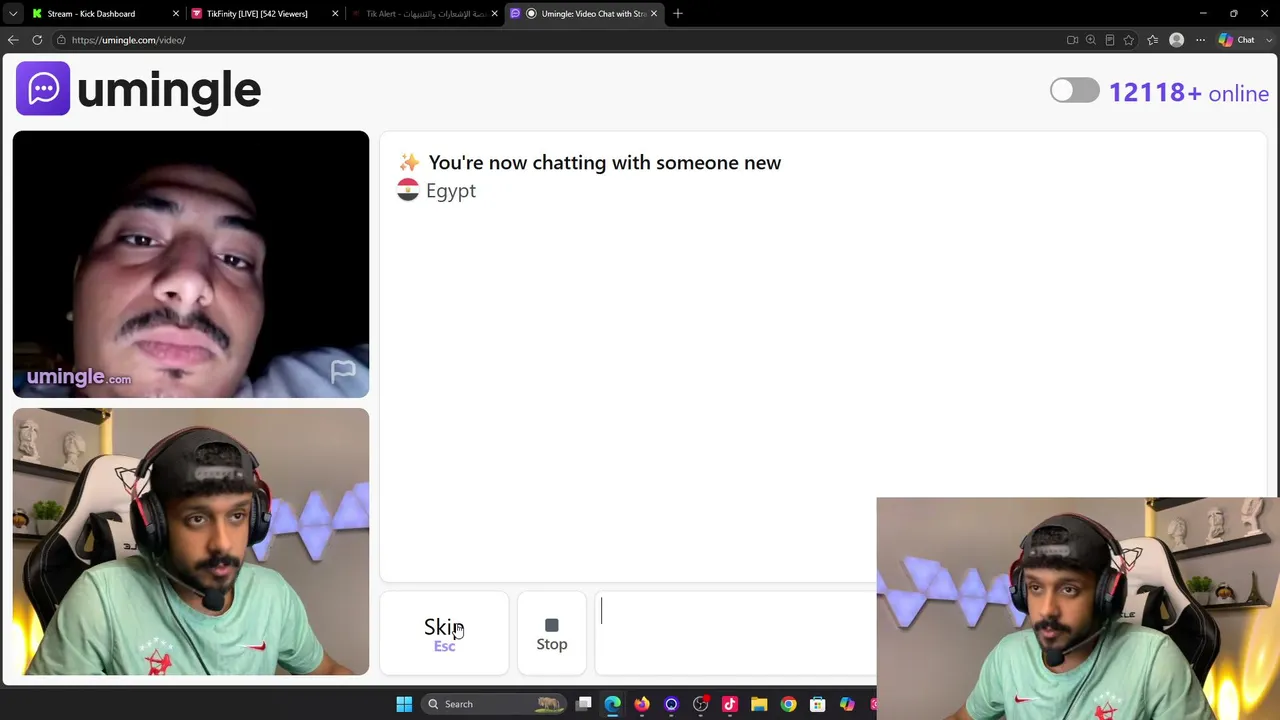Open the Windows Start menu
The width and height of the screenshot is (1280, 720).
coord(404,704)
